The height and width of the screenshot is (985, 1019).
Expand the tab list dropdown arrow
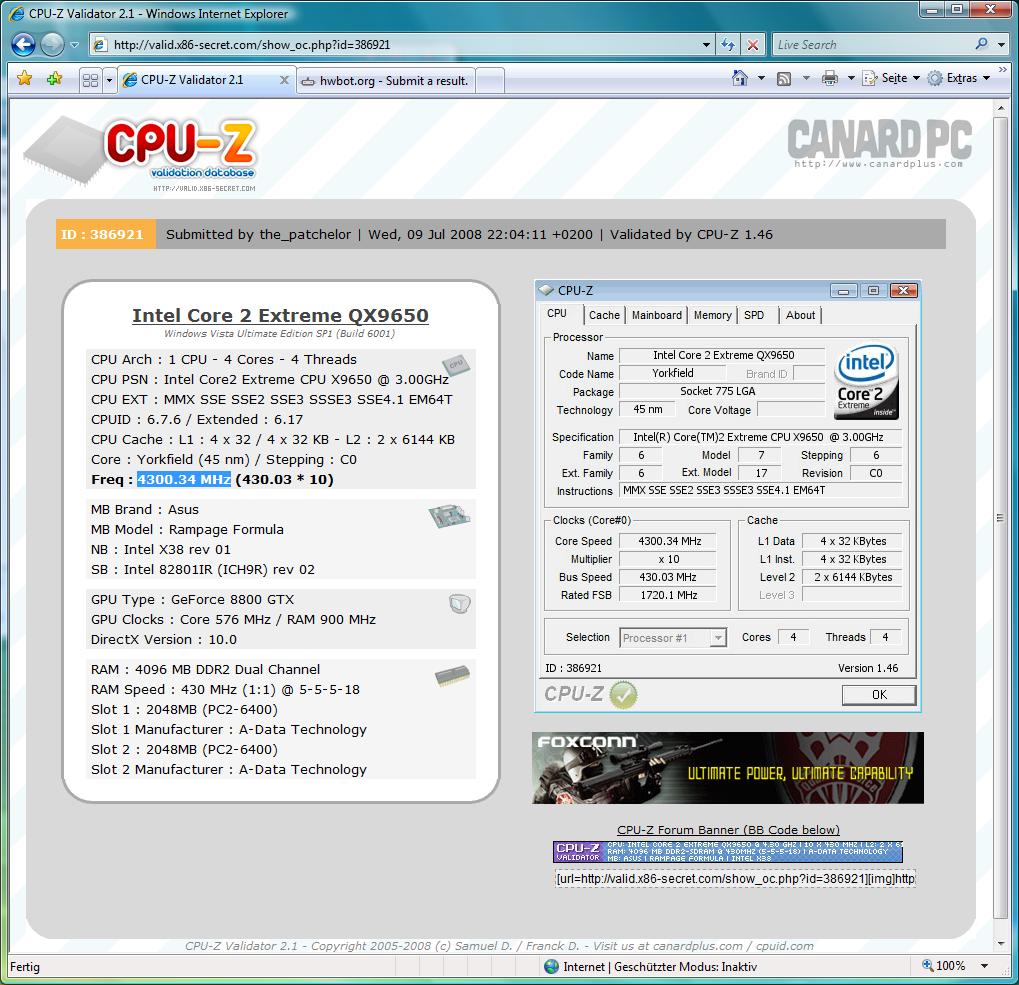(109, 80)
